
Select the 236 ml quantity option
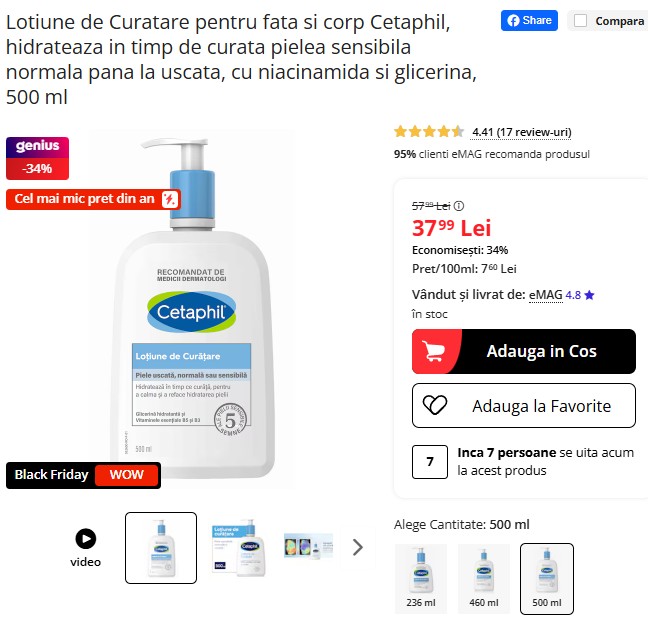421,579
